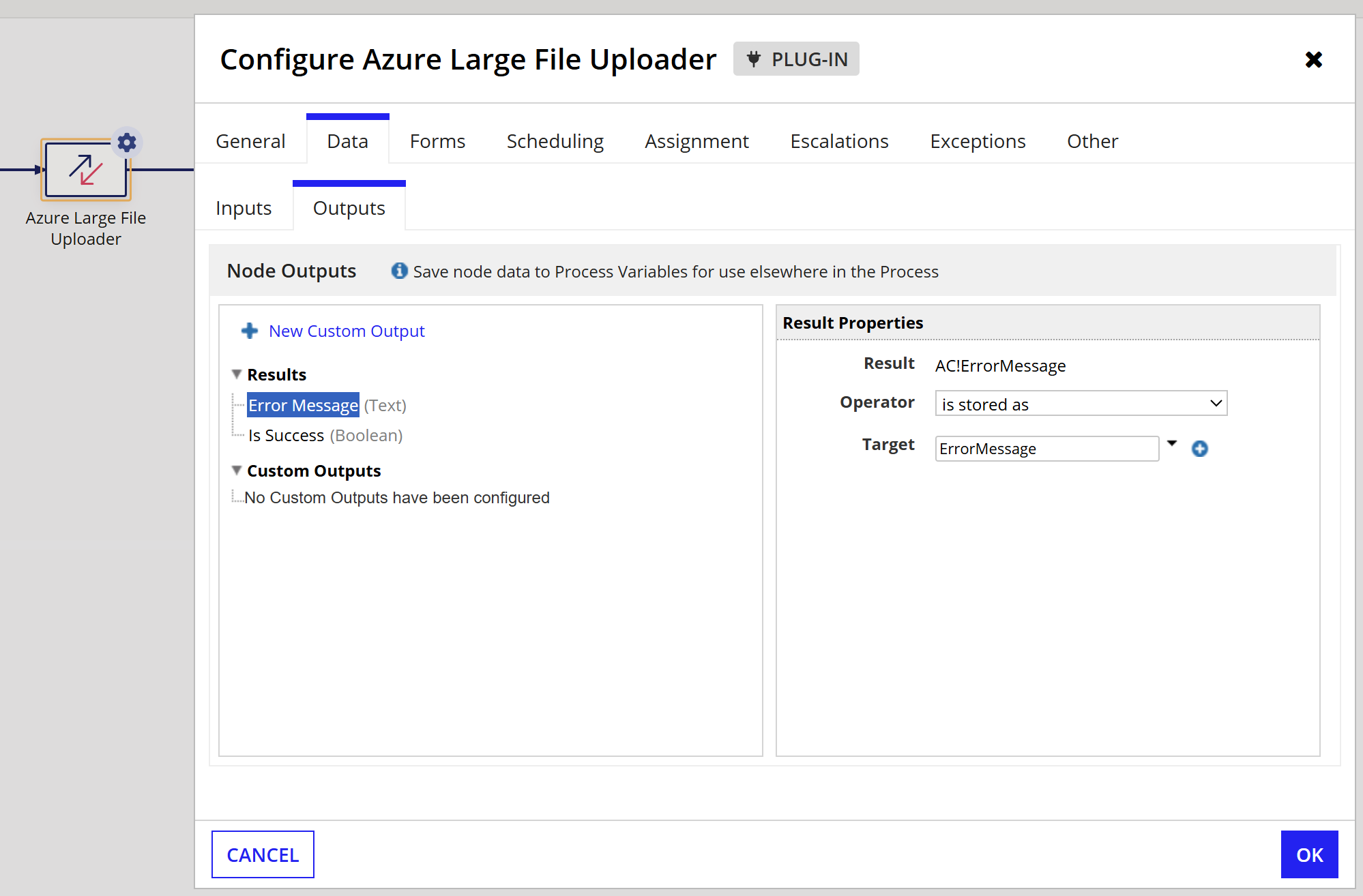Open the Exceptions tab
1363x896 pixels.
(978, 141)
